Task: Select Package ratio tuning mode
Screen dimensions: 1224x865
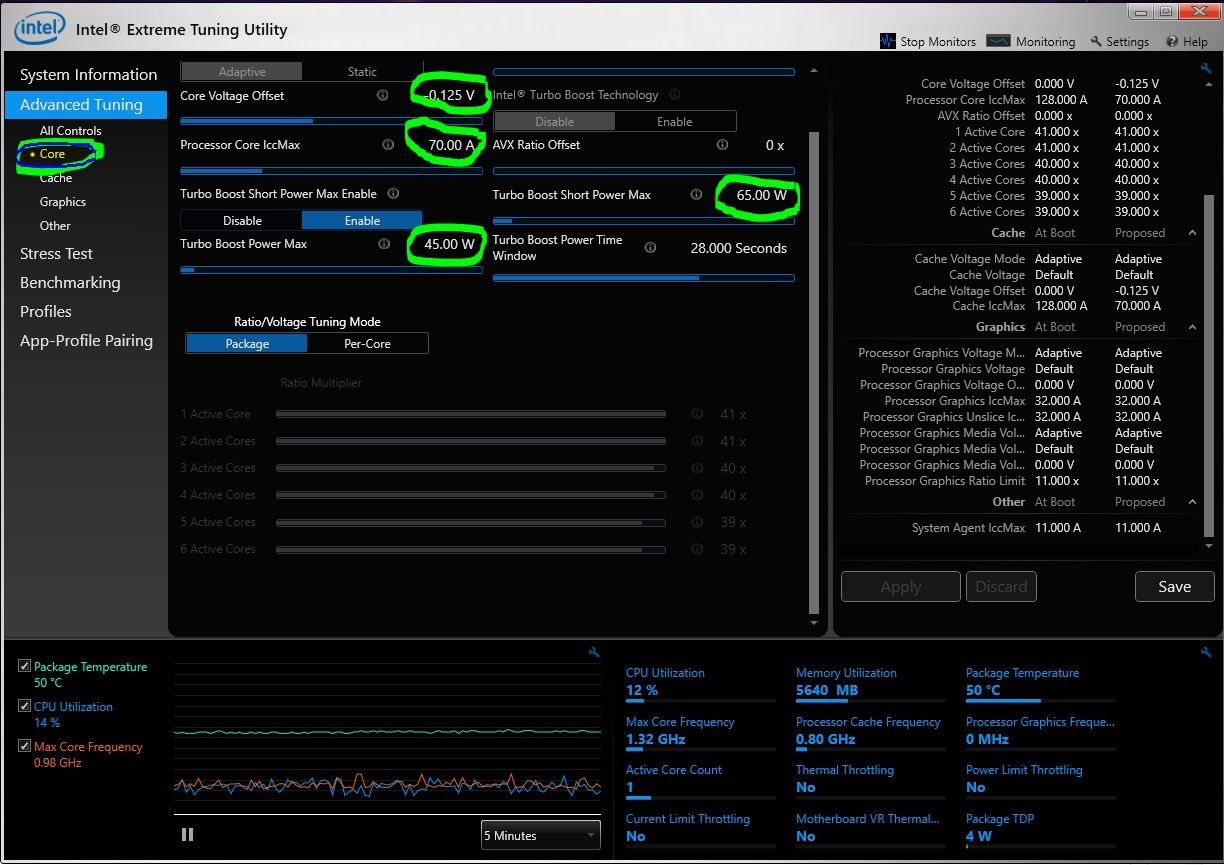Action: coord(247,343)
